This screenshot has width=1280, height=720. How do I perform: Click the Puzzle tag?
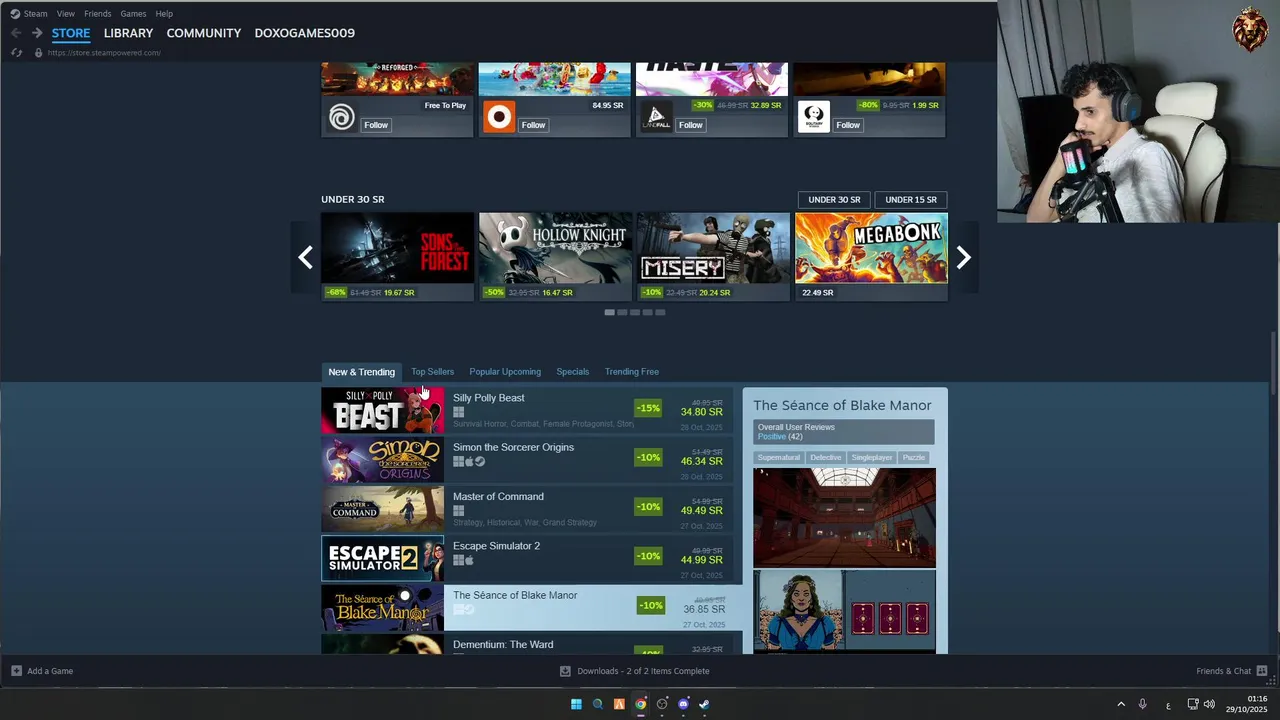point(914,457)
